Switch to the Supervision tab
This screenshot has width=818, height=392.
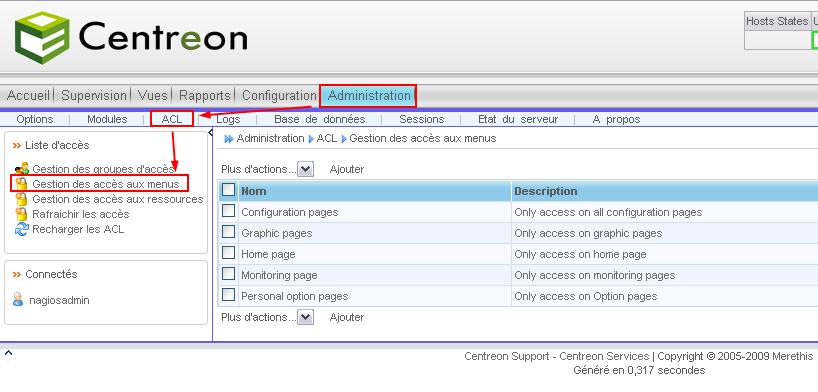click(94, 96)
